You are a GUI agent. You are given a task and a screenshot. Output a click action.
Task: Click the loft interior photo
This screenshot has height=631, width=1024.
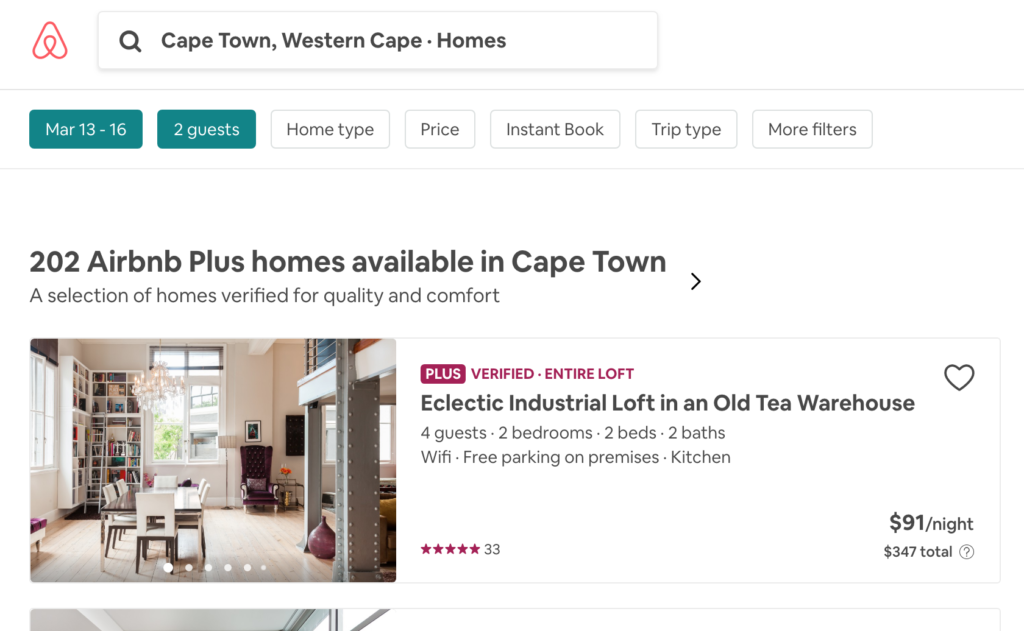213,450
